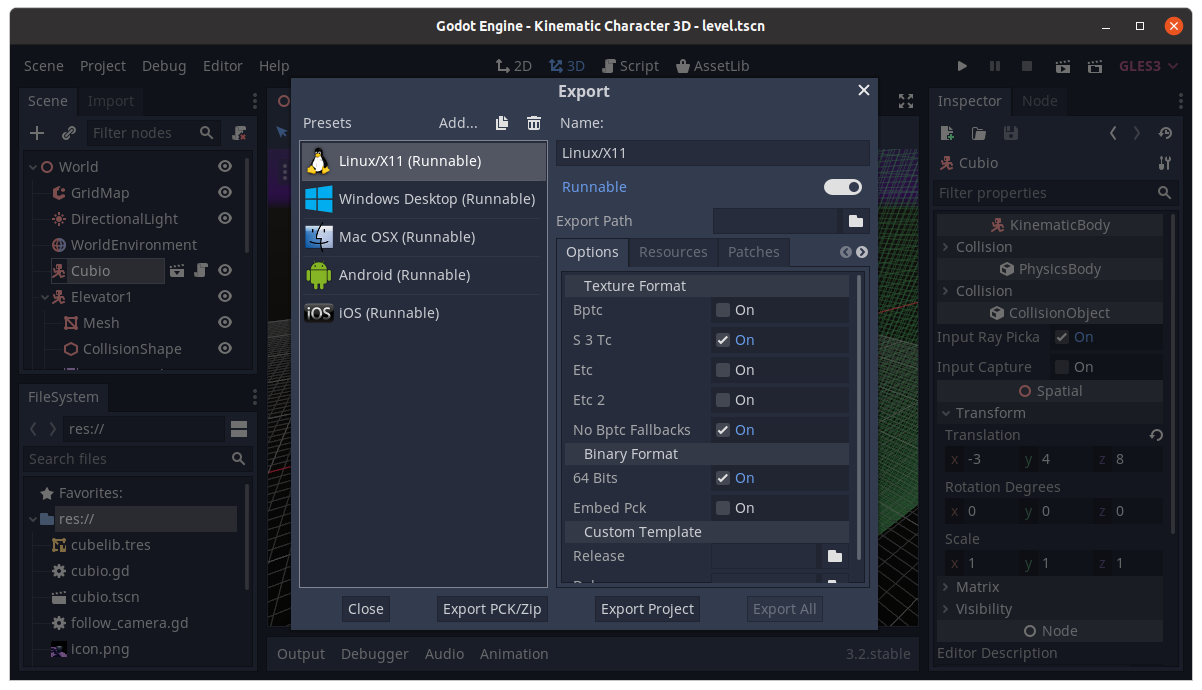
Task: Duplicate the selected export preset icon
Action: tap(502, 123)
